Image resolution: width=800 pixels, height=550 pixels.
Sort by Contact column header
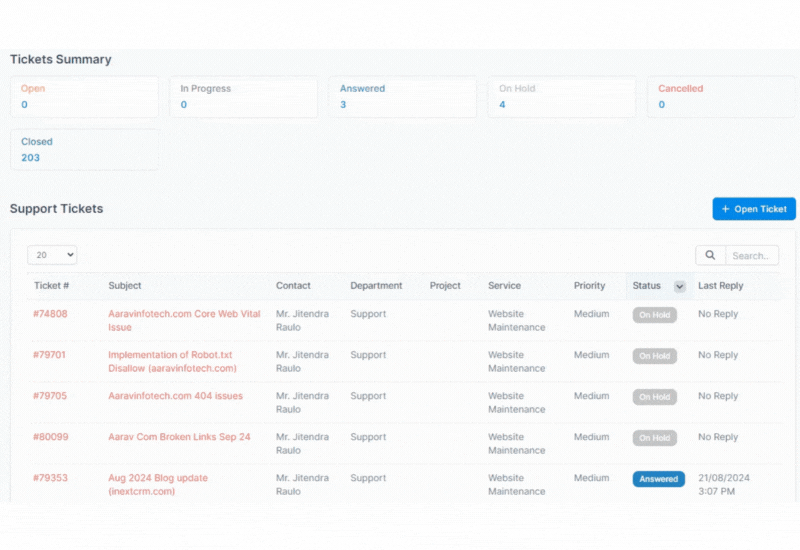293,286
